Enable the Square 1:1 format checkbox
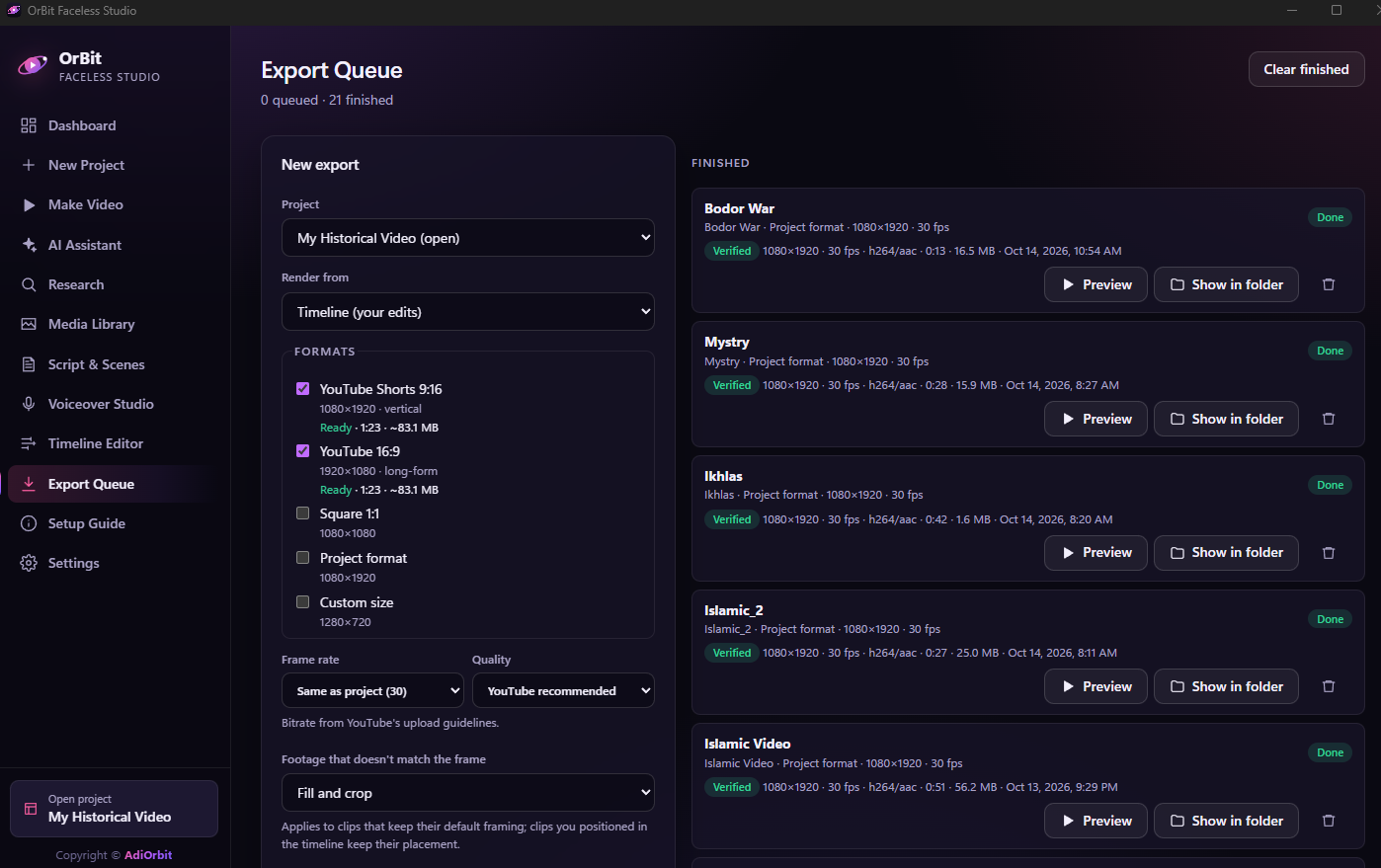1381x868 pixels. 303,513
